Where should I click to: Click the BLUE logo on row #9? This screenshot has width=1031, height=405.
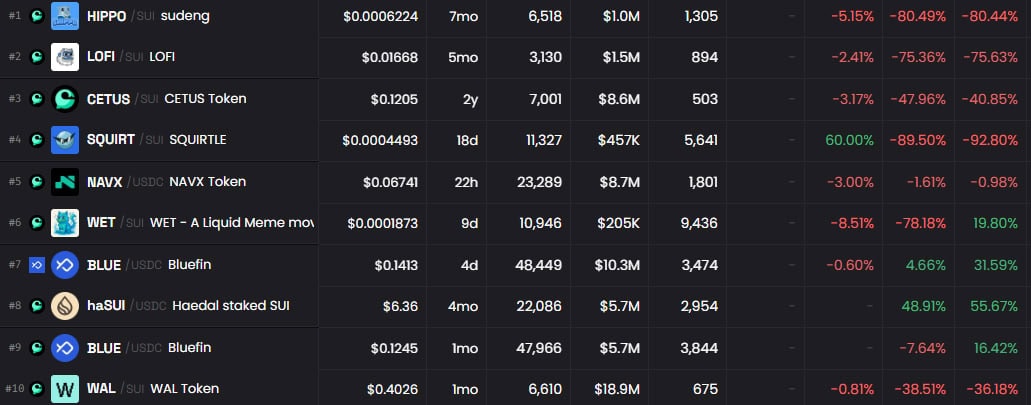[64, 347]
